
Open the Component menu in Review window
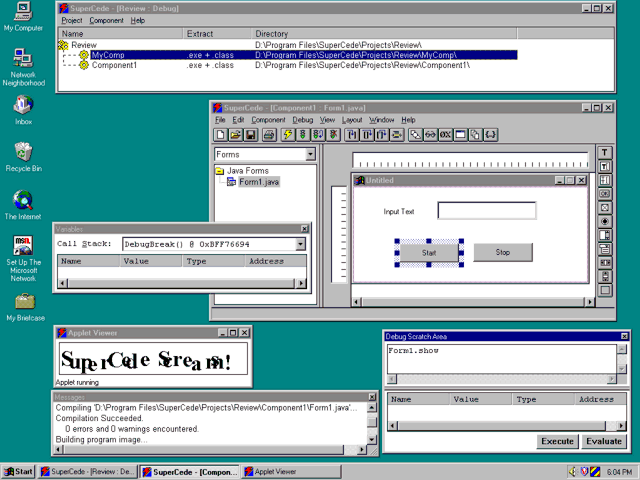pos(106,20)
